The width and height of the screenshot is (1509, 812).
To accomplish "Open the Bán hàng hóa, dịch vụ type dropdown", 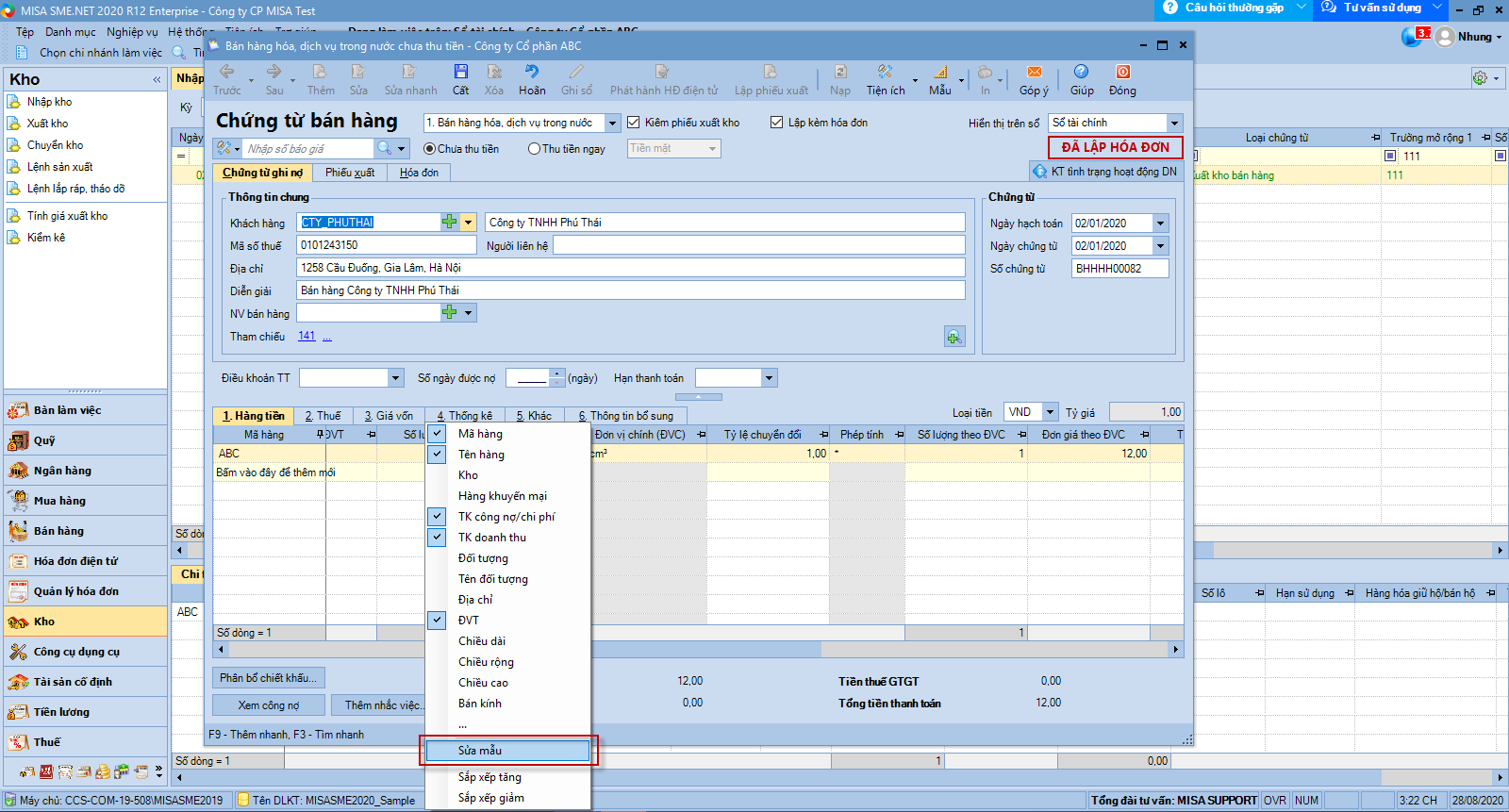I will (x=612, y=123).
